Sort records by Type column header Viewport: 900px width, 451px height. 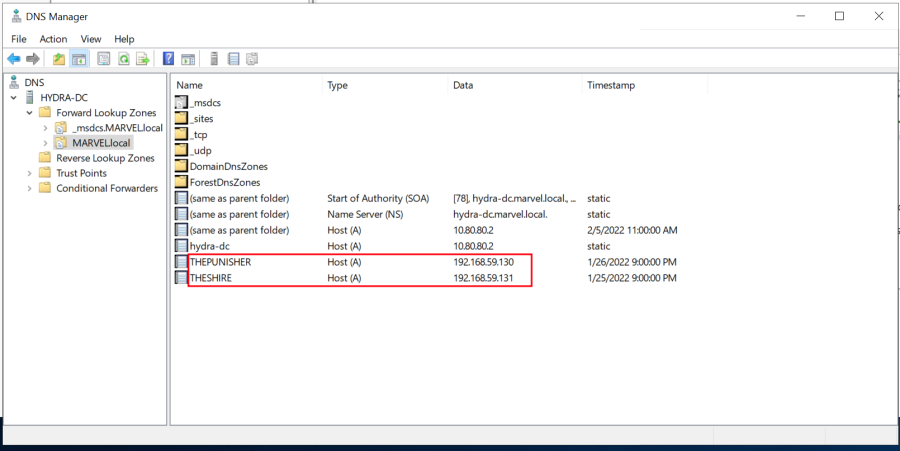click(x=337, y=86)
